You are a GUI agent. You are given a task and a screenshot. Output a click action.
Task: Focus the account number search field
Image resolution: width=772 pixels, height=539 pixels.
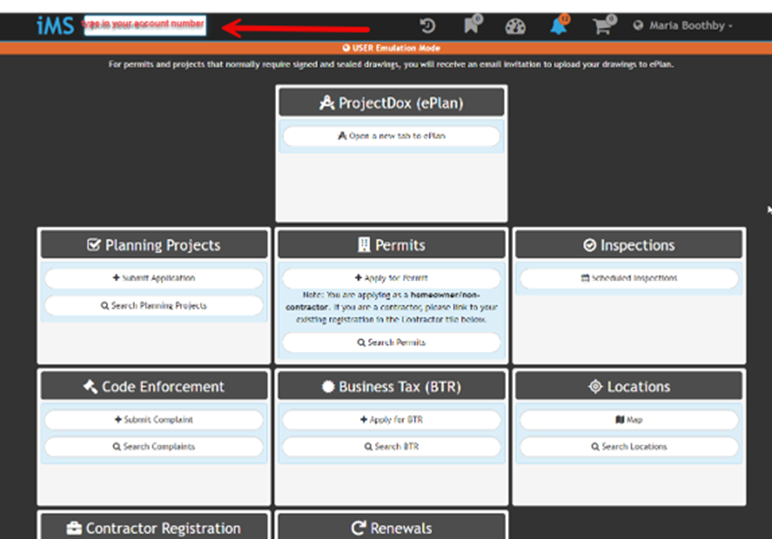pos(145,25)
